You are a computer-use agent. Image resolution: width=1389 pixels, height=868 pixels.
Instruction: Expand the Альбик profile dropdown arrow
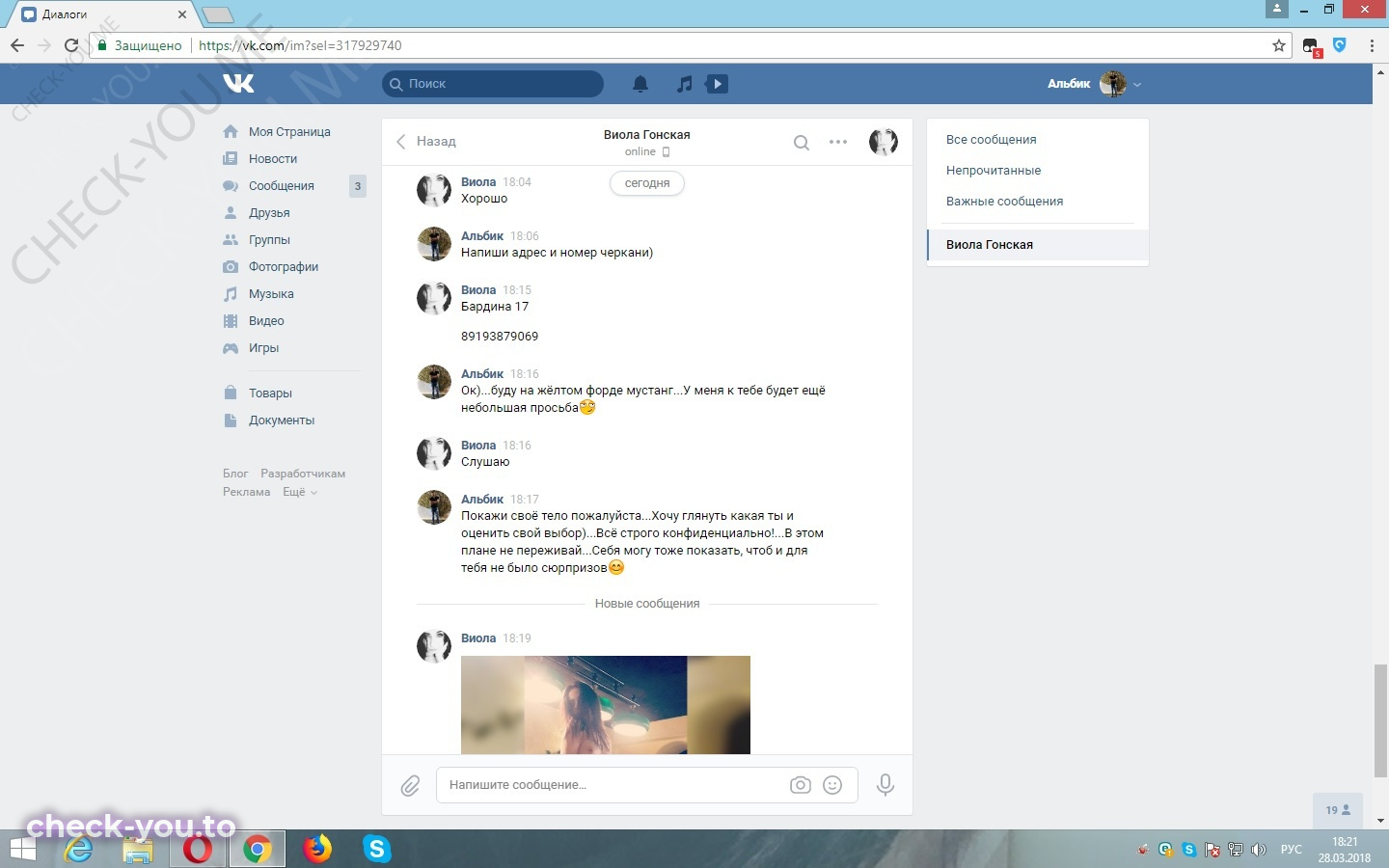coord(1137,85)
